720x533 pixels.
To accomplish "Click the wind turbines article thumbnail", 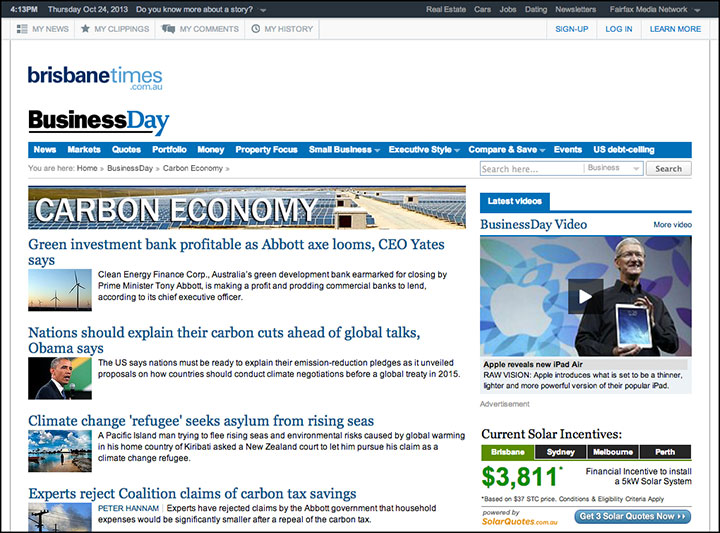I will tap(60, 290).
